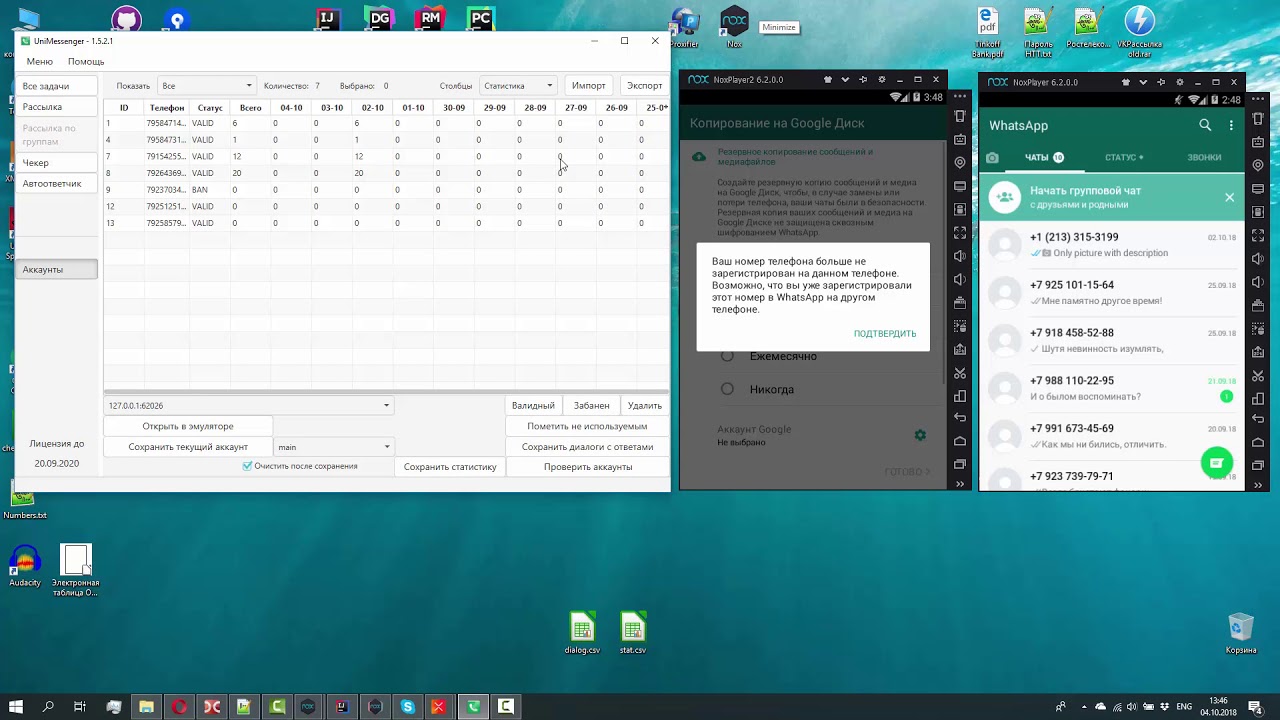Expand the 'Показать' filter dropdown
This screenshot has width=1280, height=720.
(207, 86)
